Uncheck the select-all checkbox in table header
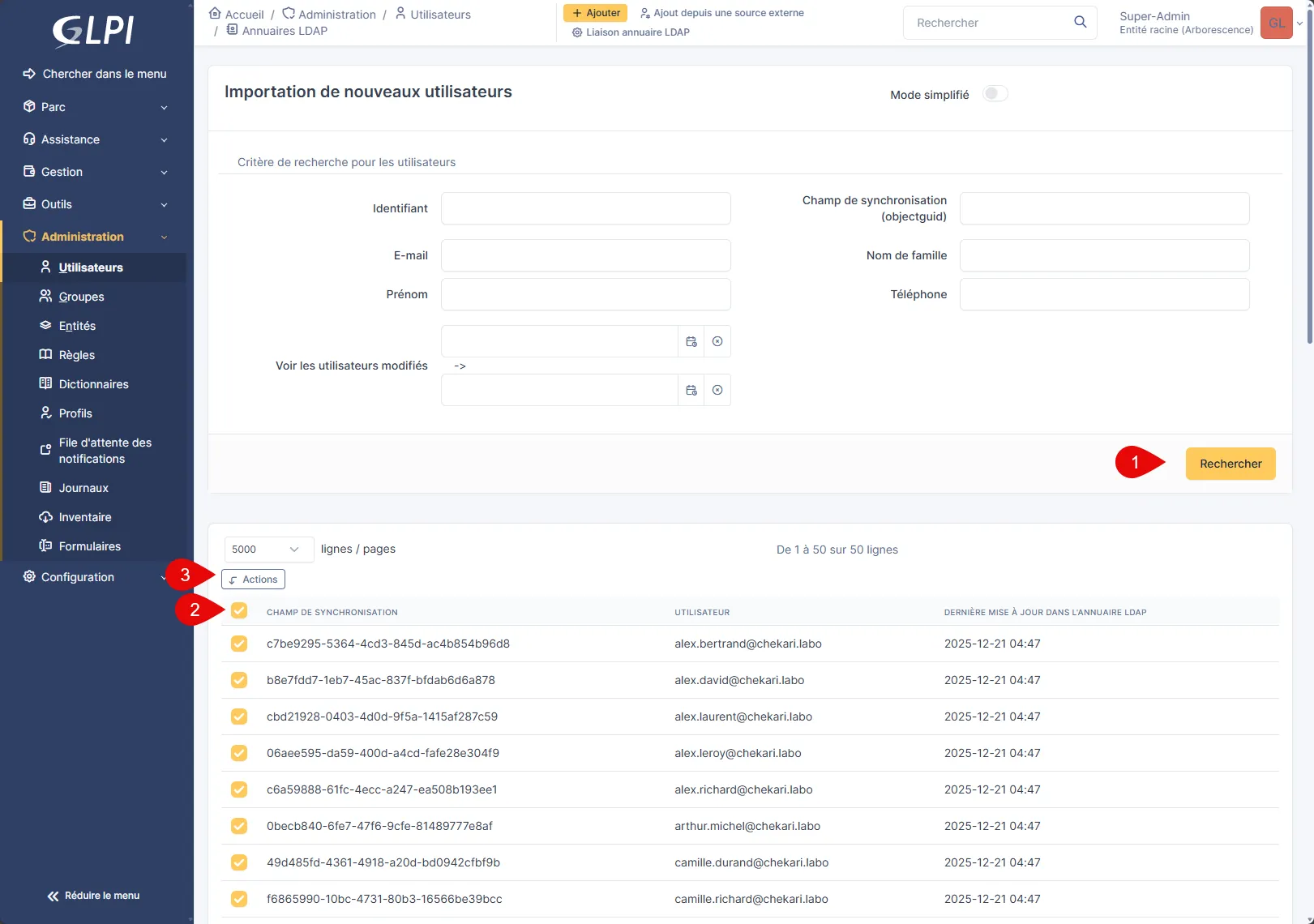Image resolution: width=1314 pixels, height=924 pixels. click(239, 611)
